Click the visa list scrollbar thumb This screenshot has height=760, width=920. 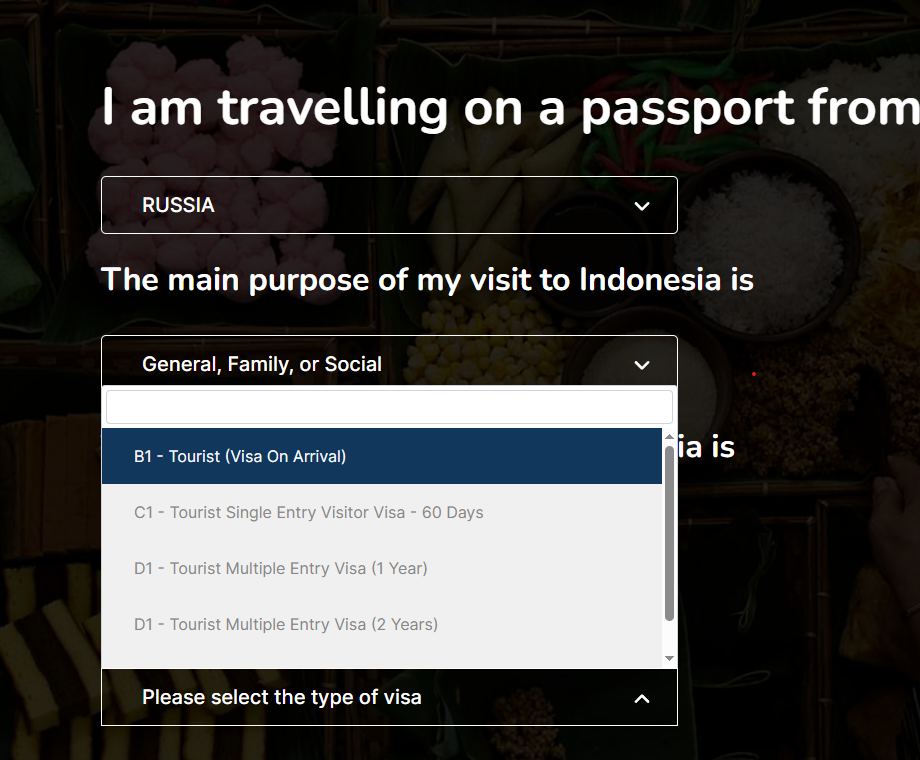click(669, 530)
